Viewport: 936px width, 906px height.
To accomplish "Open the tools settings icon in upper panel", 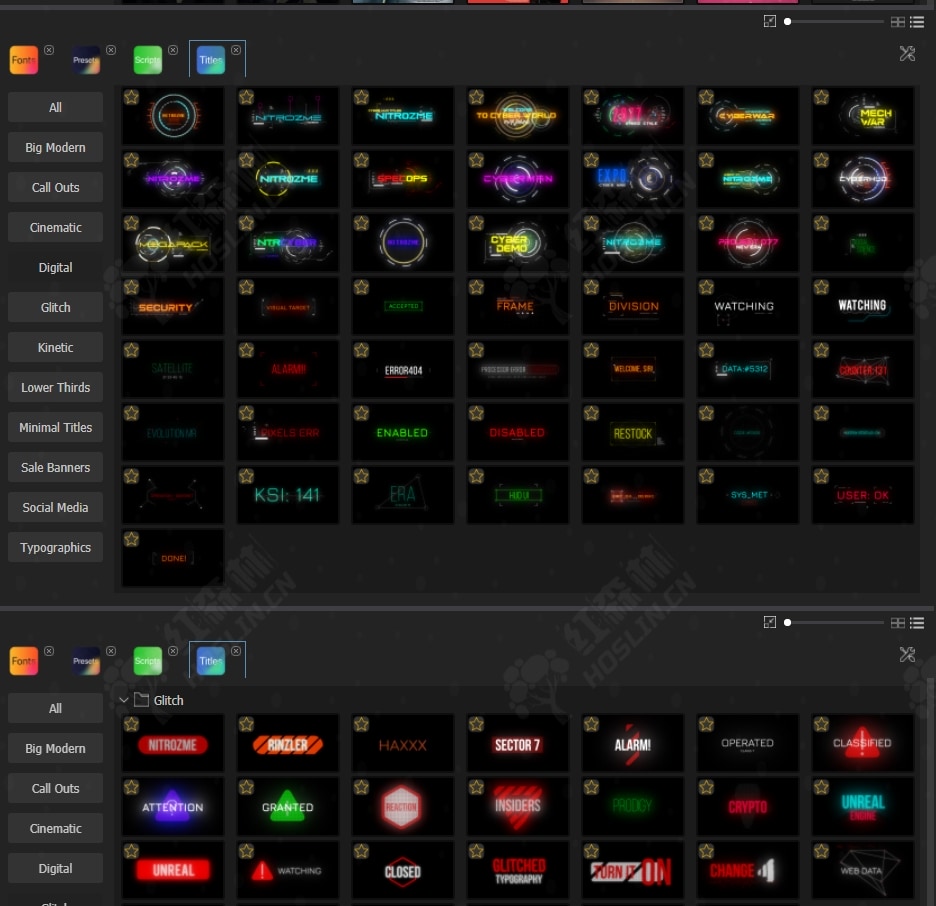I will click(907, 54).
